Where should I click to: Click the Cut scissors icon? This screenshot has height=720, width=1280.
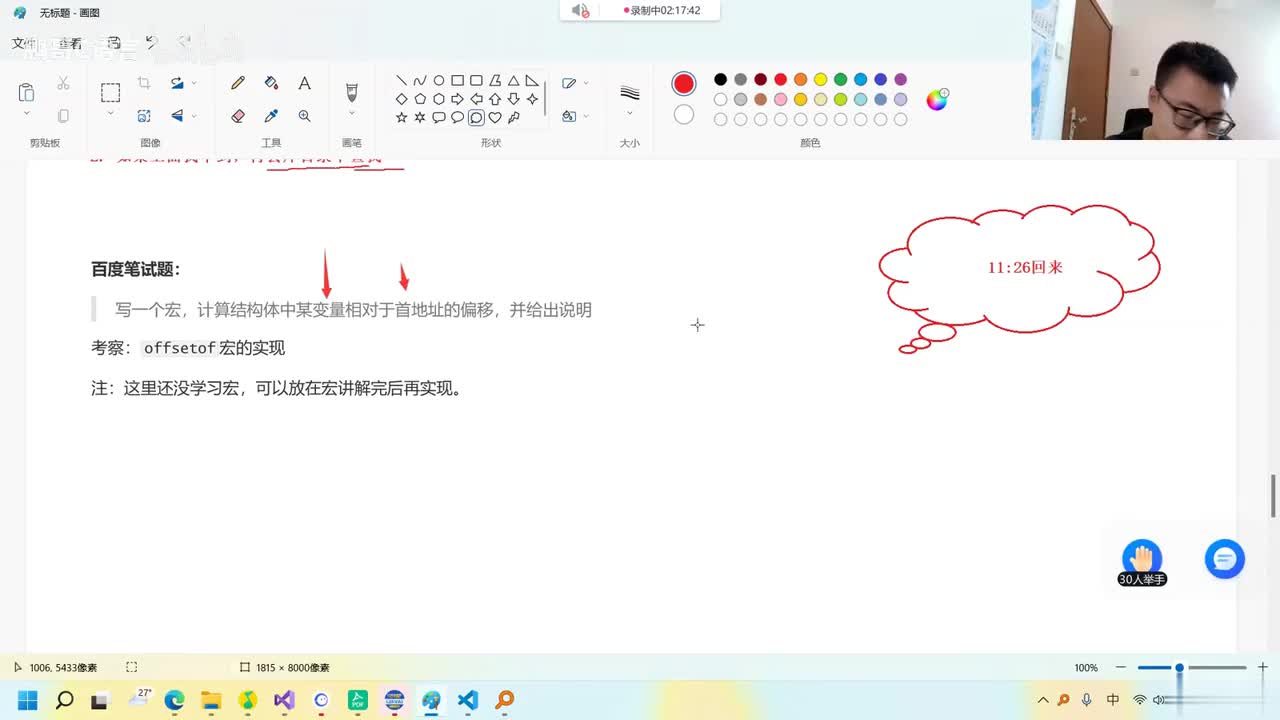[63, 84]
